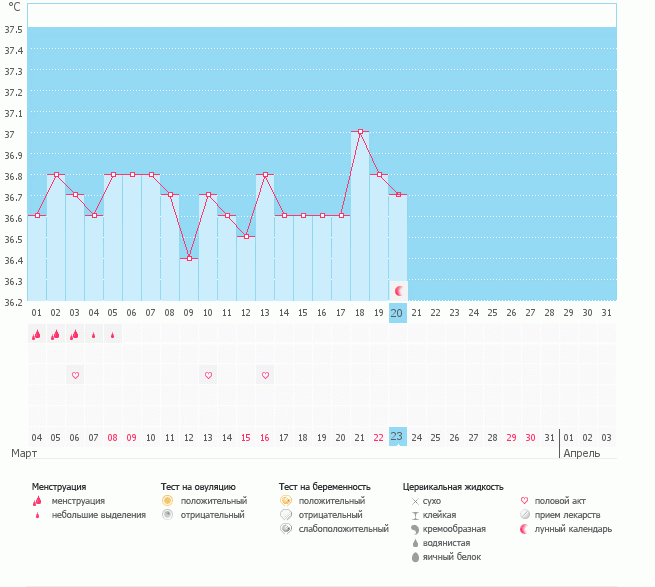Click the menstruation drop icon under day 01
This screenshot has width=655, height=587.
(37, 335)
